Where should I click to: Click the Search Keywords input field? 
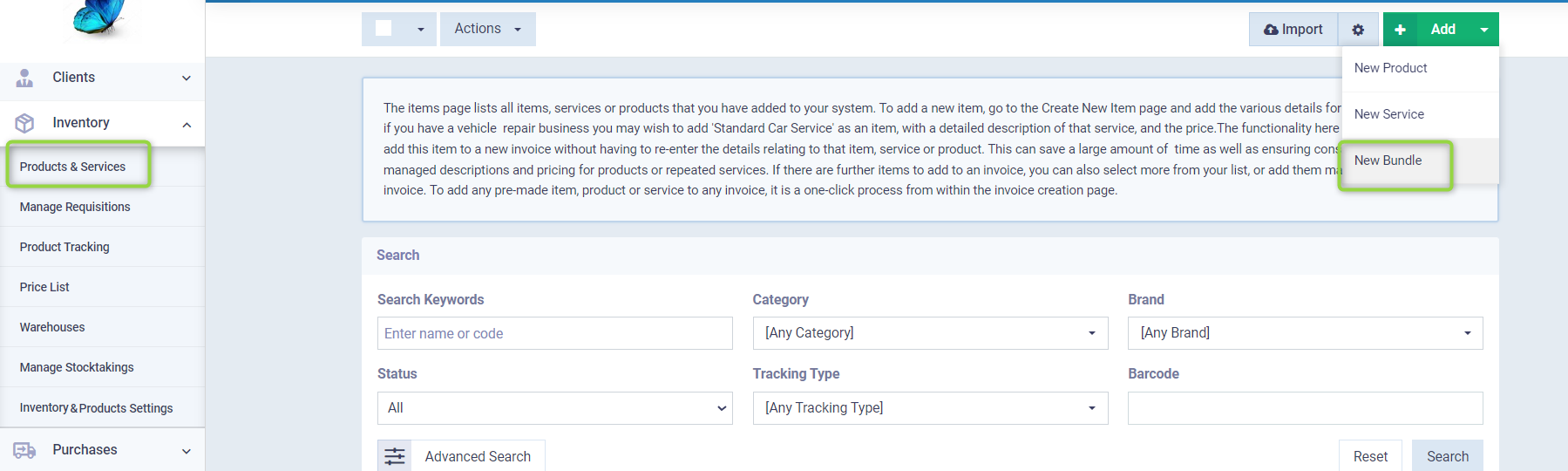tap(554, 333)
